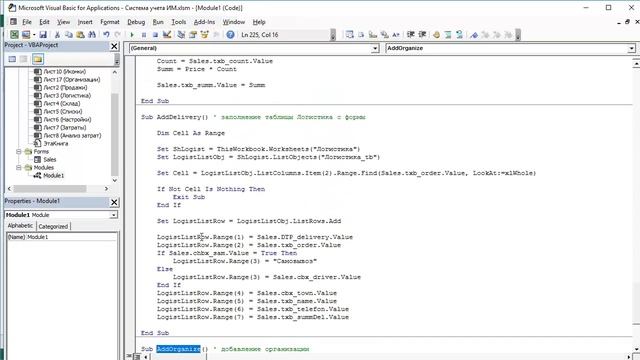
Task: Open the Edit menu
Action: (44, 22)
